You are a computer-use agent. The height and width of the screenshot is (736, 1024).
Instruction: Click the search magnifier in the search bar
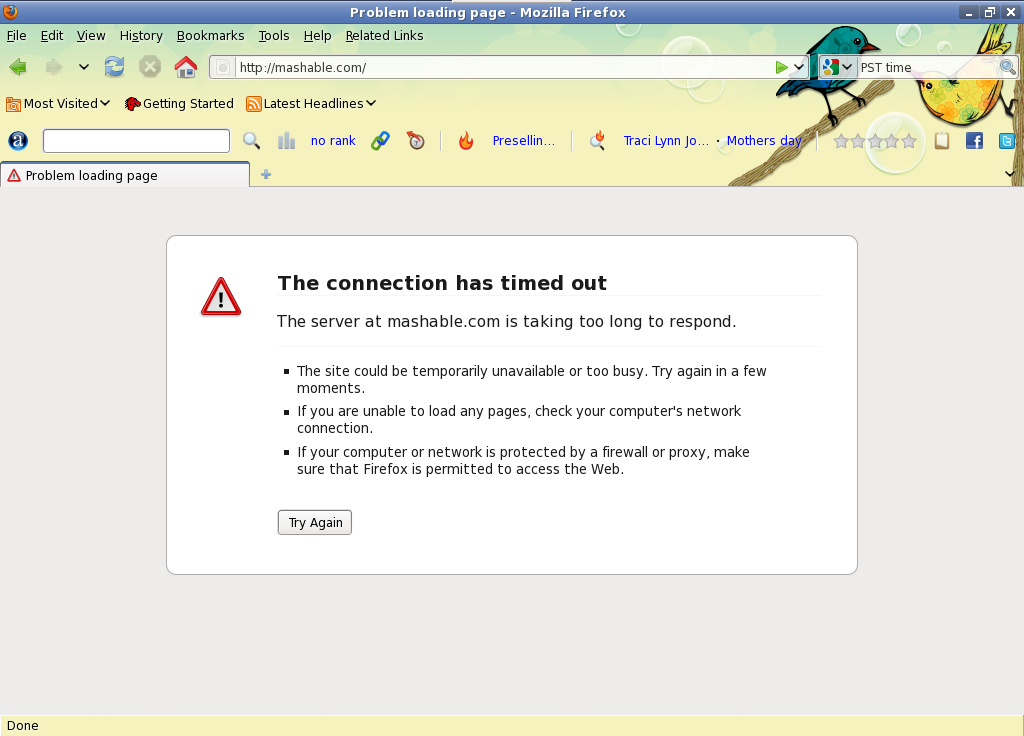[x=1008, y=67]
